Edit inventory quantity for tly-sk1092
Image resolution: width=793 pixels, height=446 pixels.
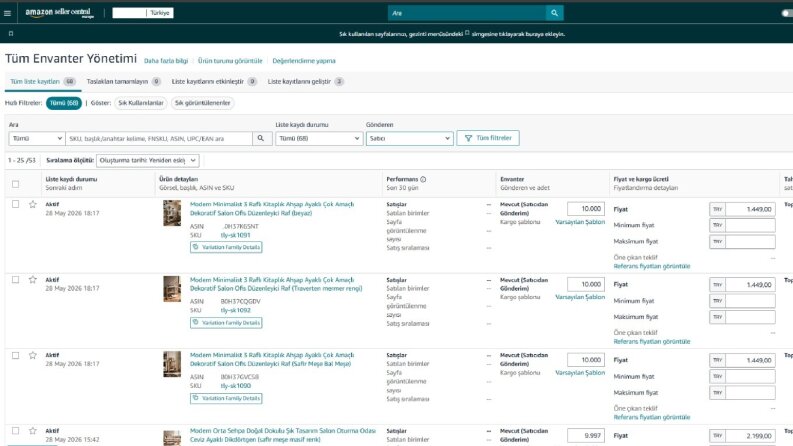586,284
